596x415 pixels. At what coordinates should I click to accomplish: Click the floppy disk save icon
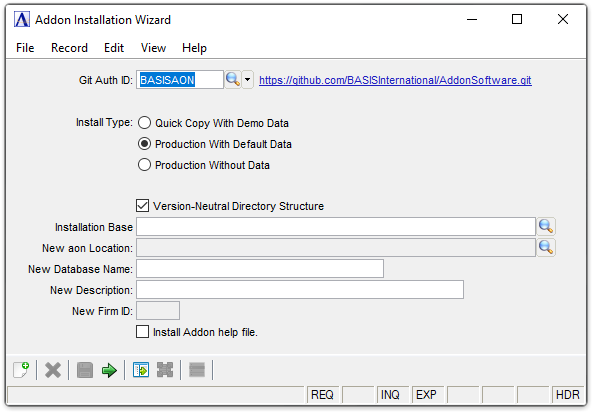(x=85, y=370)
